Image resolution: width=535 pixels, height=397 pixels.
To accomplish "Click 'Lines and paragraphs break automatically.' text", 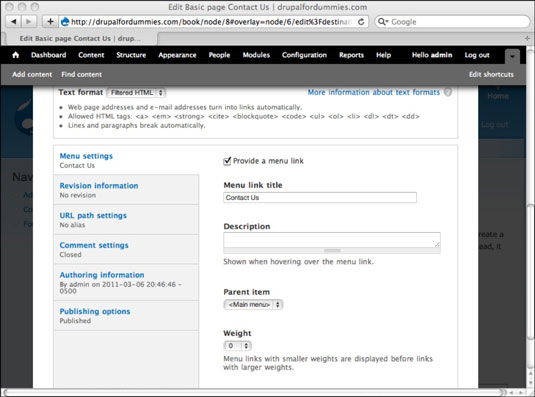I will [136, 126].
